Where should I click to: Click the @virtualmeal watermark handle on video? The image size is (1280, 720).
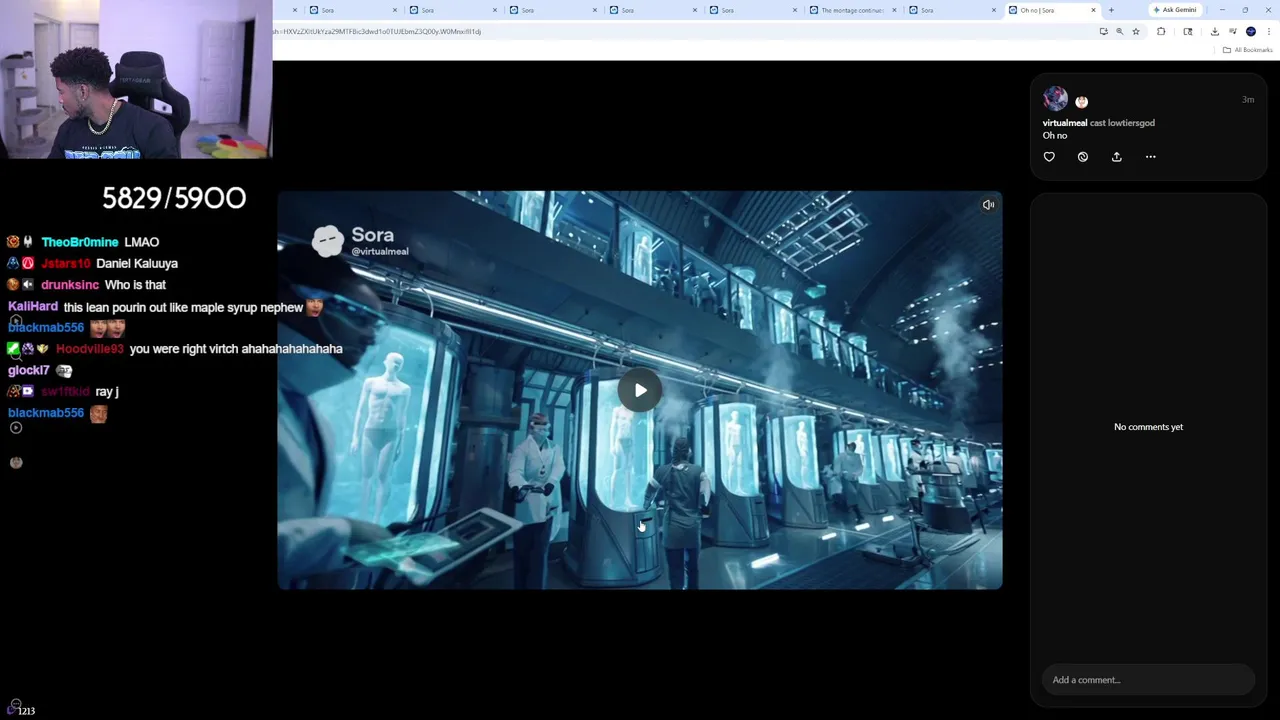point(380,252)
